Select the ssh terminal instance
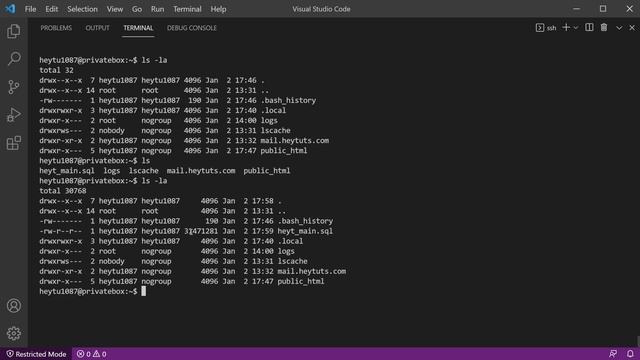640x360 pixels. [x=546, y=28]
